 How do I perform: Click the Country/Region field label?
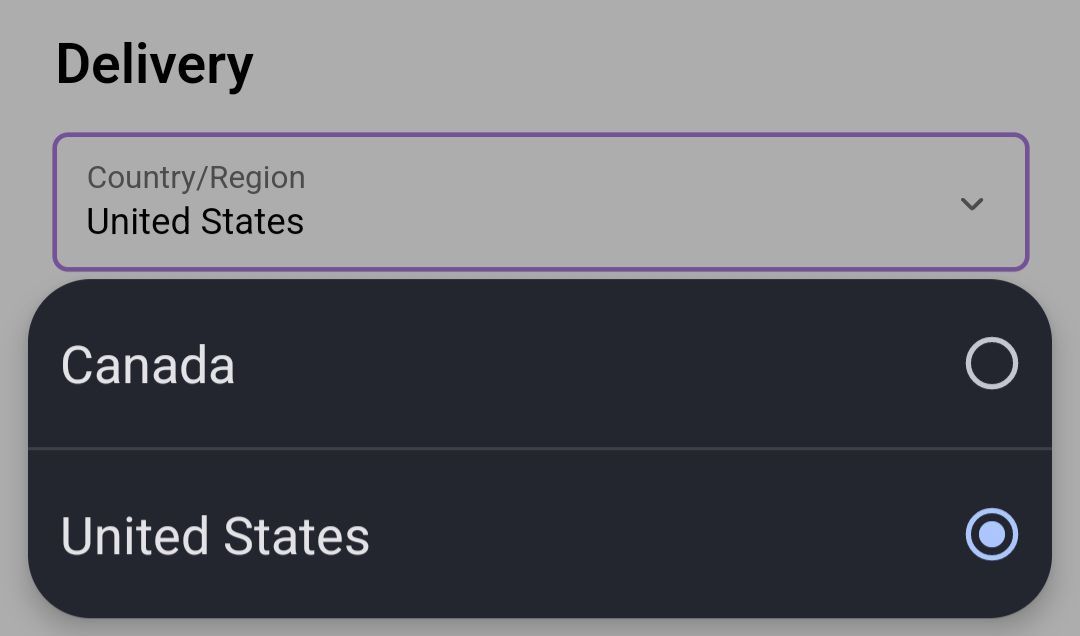pyautogui.click(x=196, y=177)
